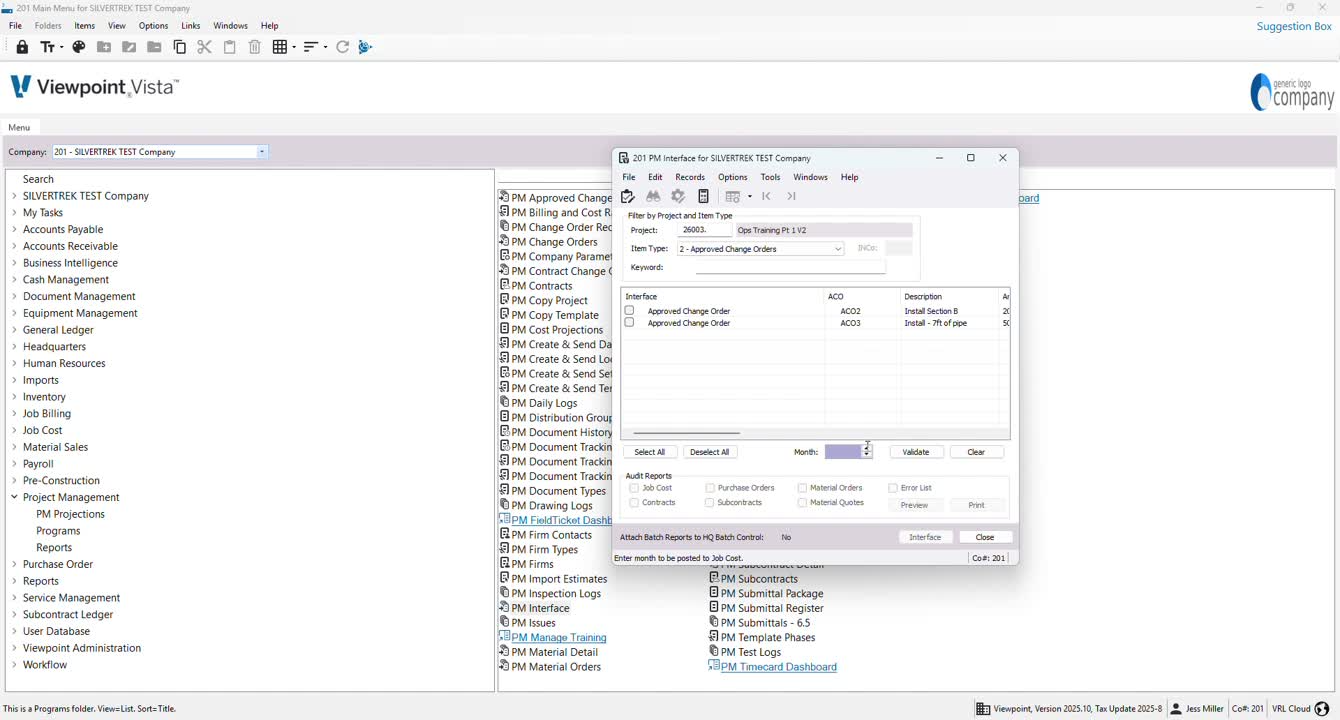
Task: Click the binoculars search icon in PM Interface
Action: 653,197
